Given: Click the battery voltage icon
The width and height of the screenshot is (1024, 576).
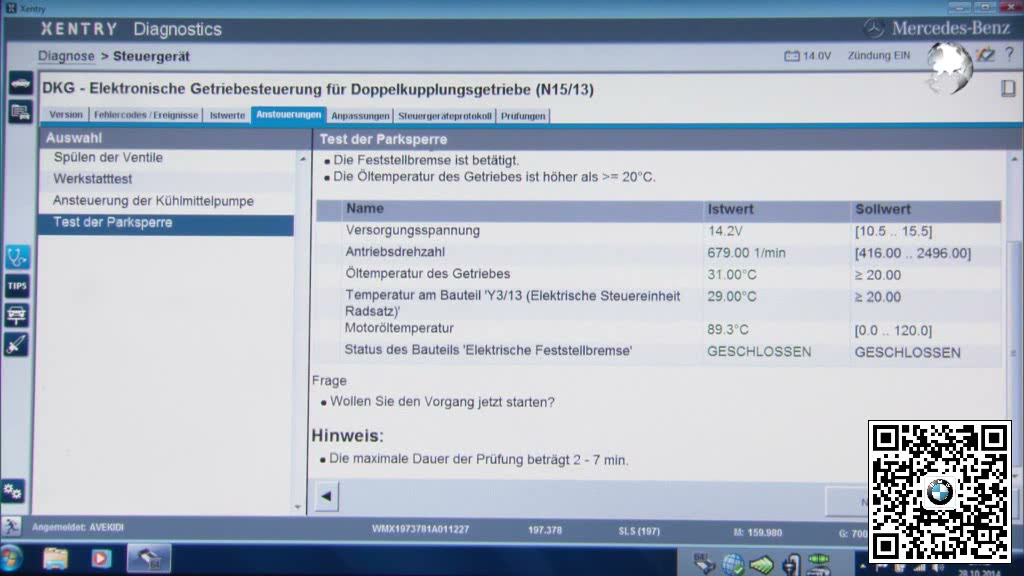Looking at the screenshot, I should click(x=792, y=56).
